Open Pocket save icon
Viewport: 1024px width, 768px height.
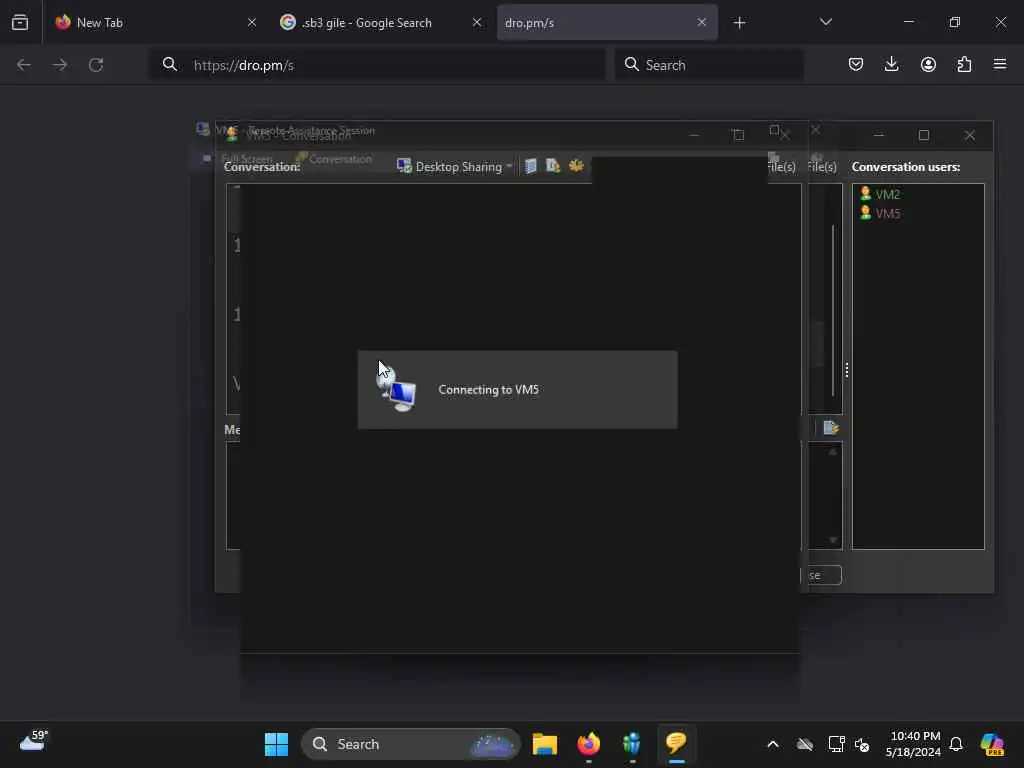pos(856,64)
